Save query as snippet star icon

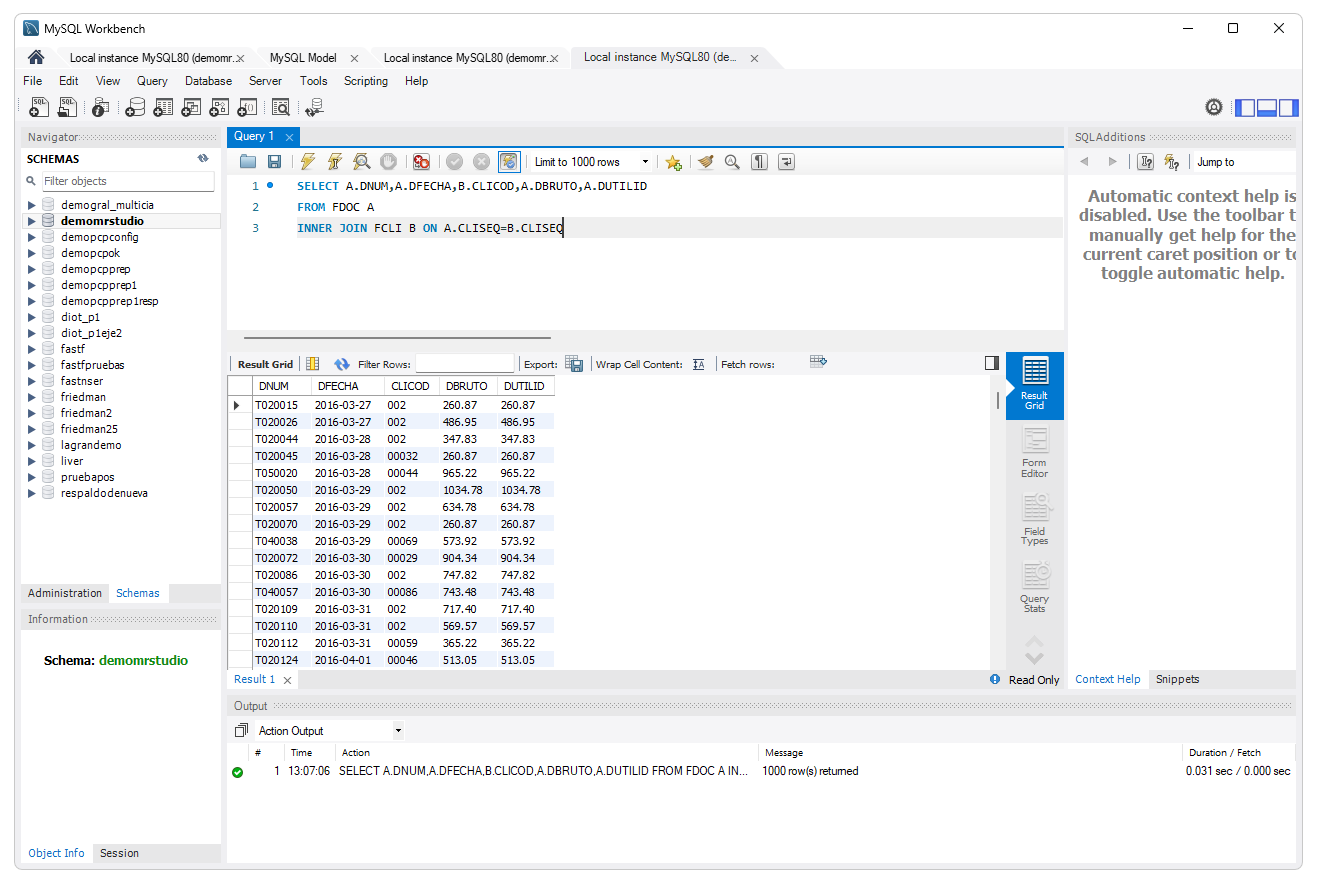[x=673, y=161]
